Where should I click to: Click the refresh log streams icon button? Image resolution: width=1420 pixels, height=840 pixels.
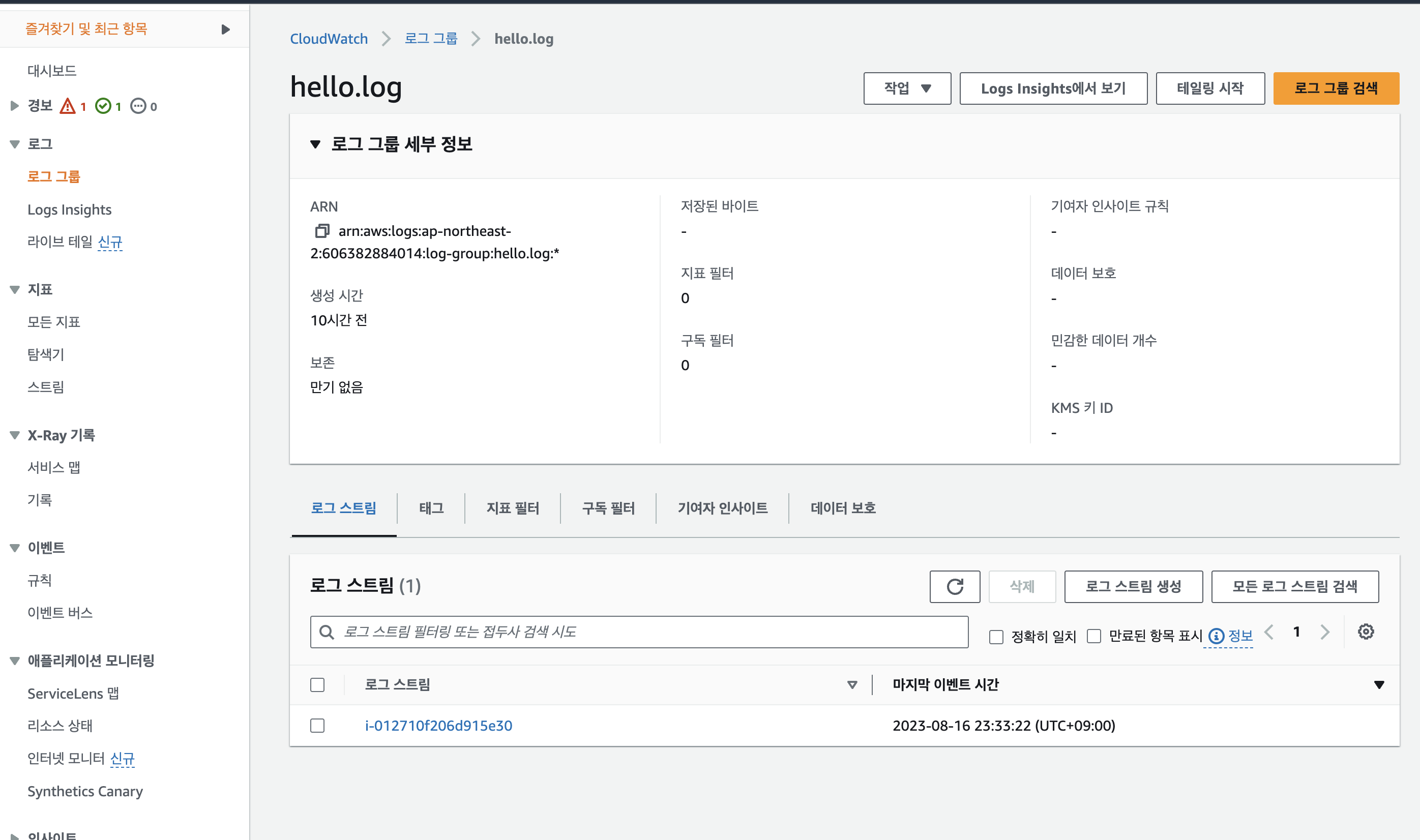(x=955, y=586)
